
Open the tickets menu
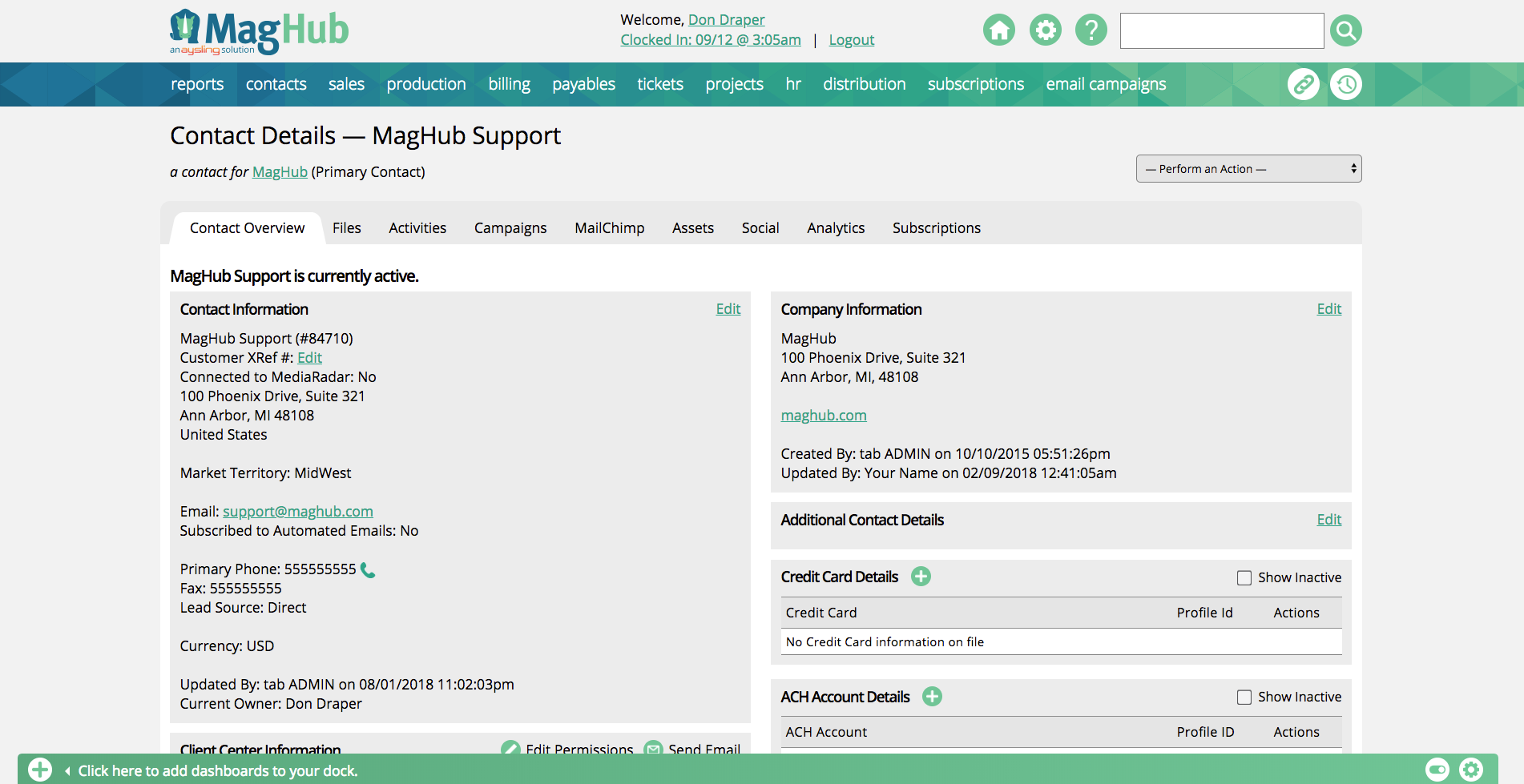660,84
